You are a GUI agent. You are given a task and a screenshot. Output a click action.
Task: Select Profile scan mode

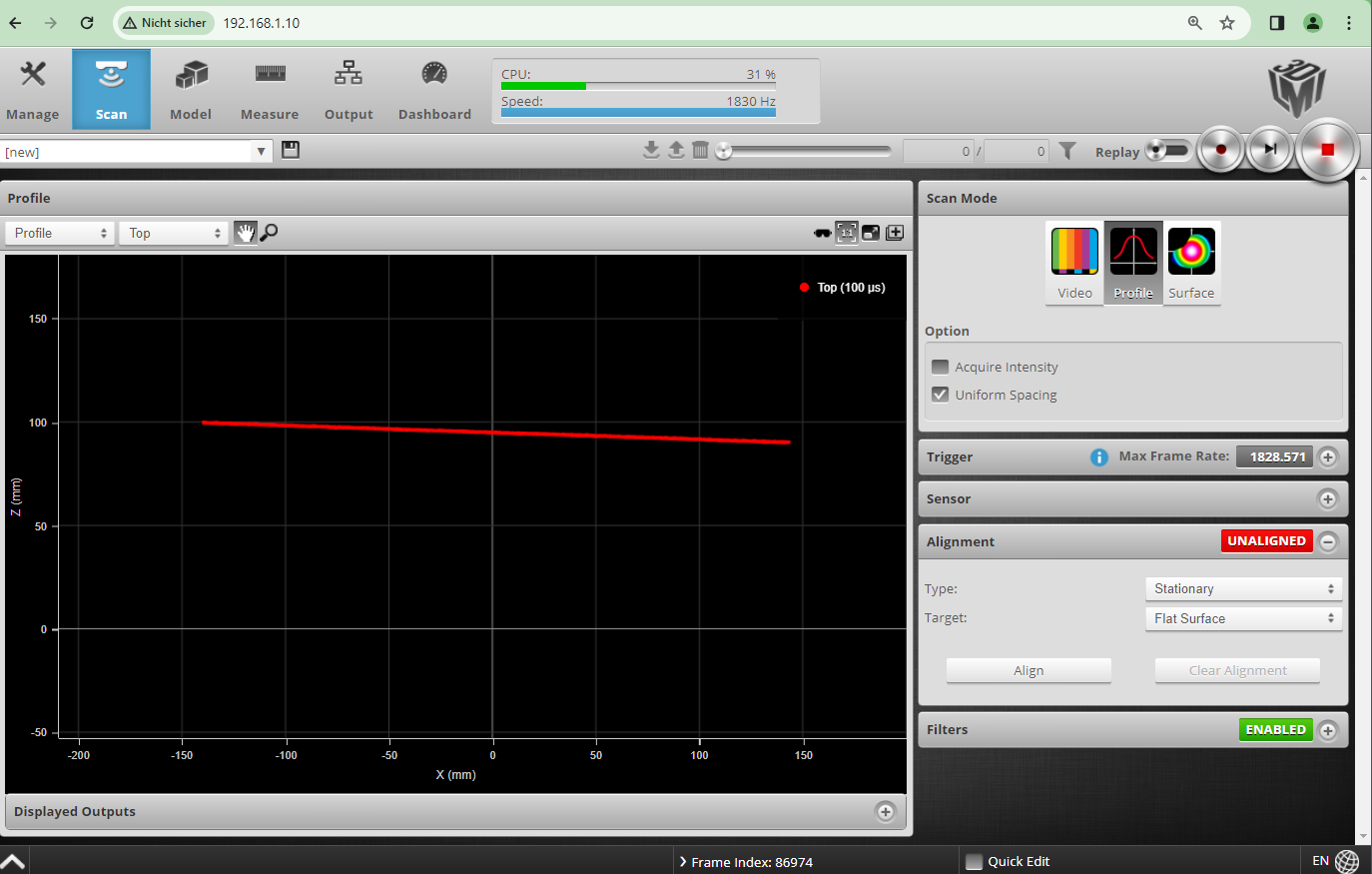pos(1133,263)
